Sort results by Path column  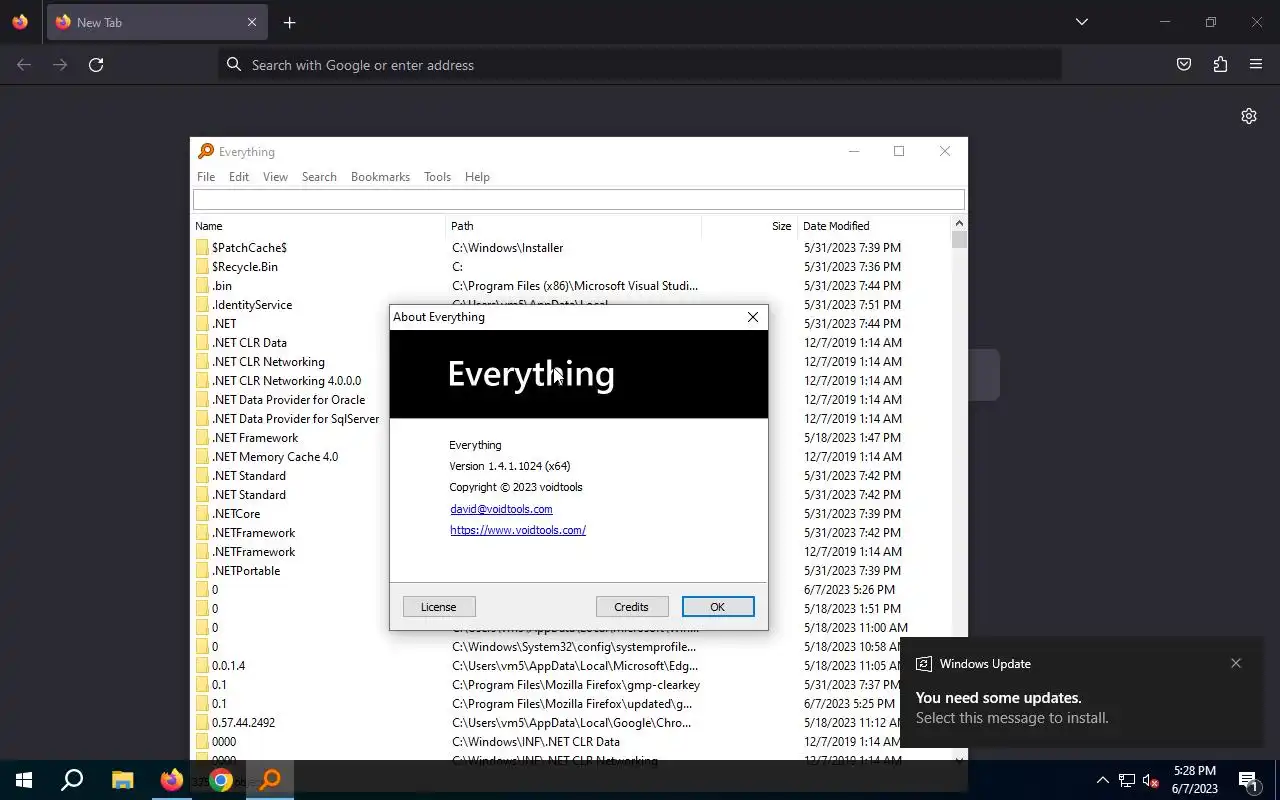pos(573,226)
